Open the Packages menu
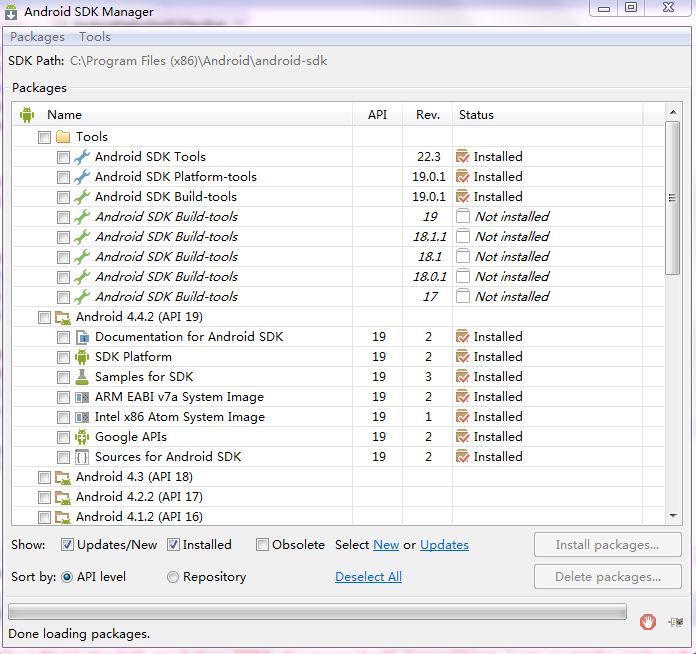Viewport: 696px width, 654px height. 37,37
